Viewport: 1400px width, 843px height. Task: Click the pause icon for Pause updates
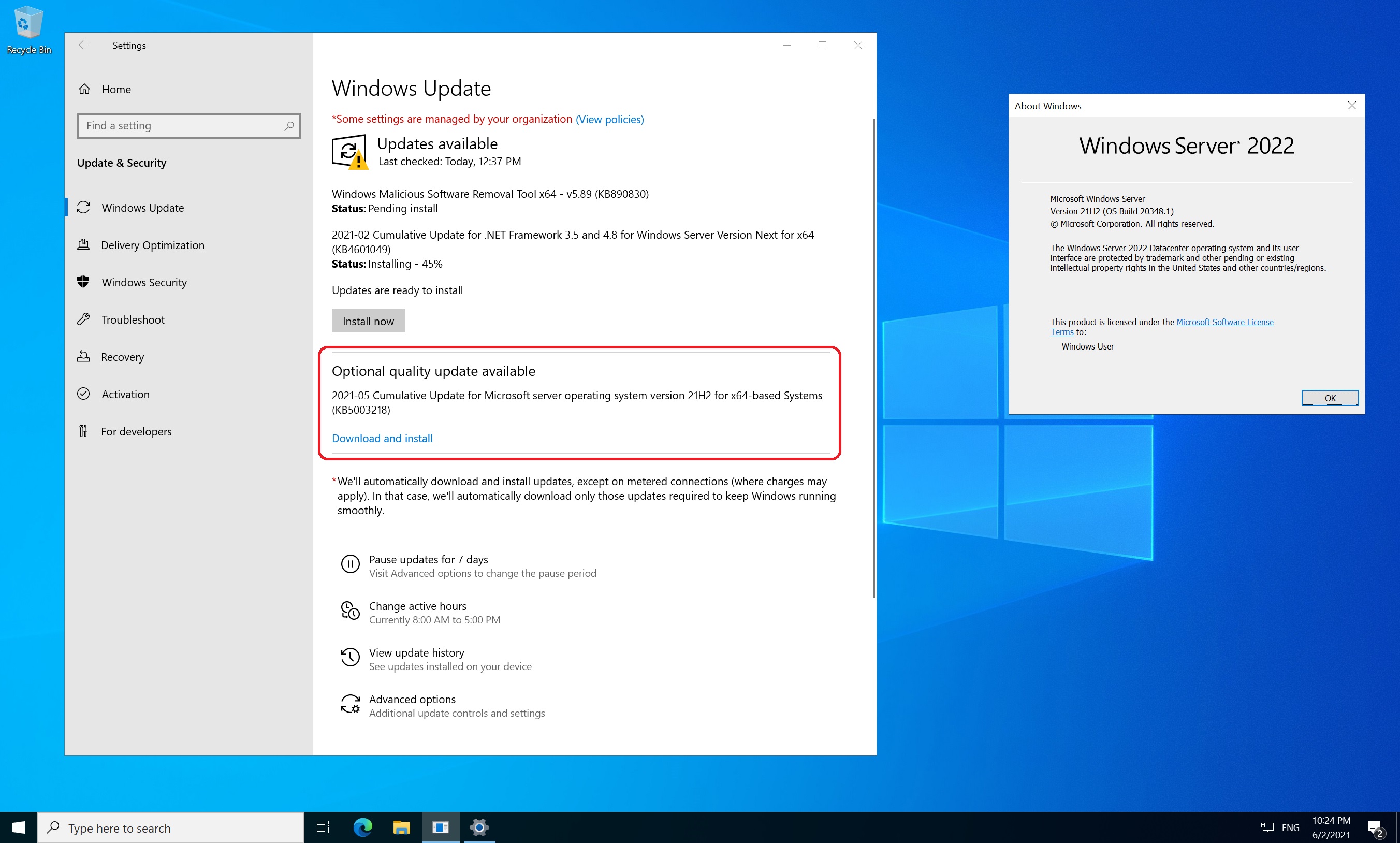click(350, 564)
